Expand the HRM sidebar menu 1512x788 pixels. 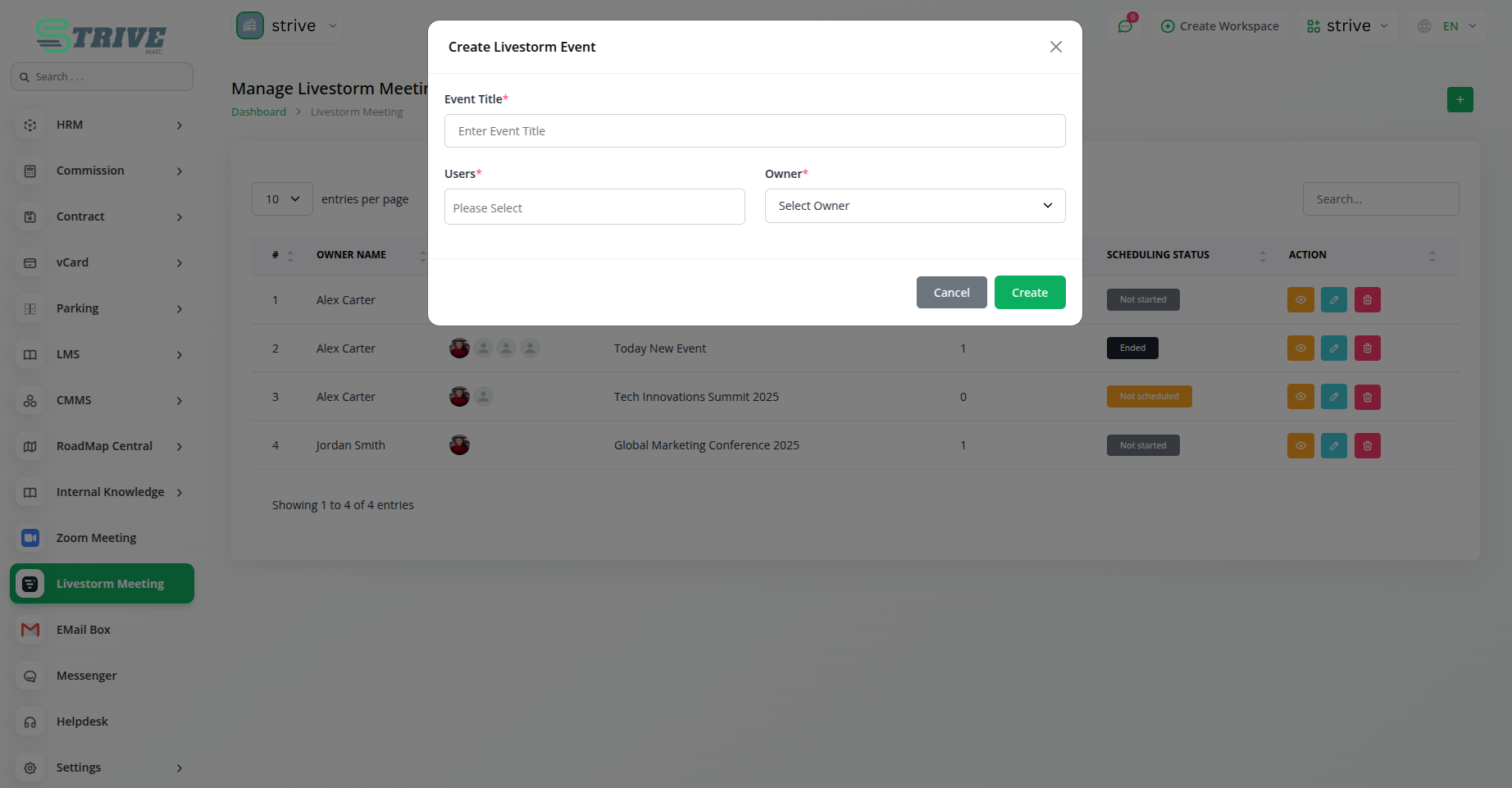[102, 125]
